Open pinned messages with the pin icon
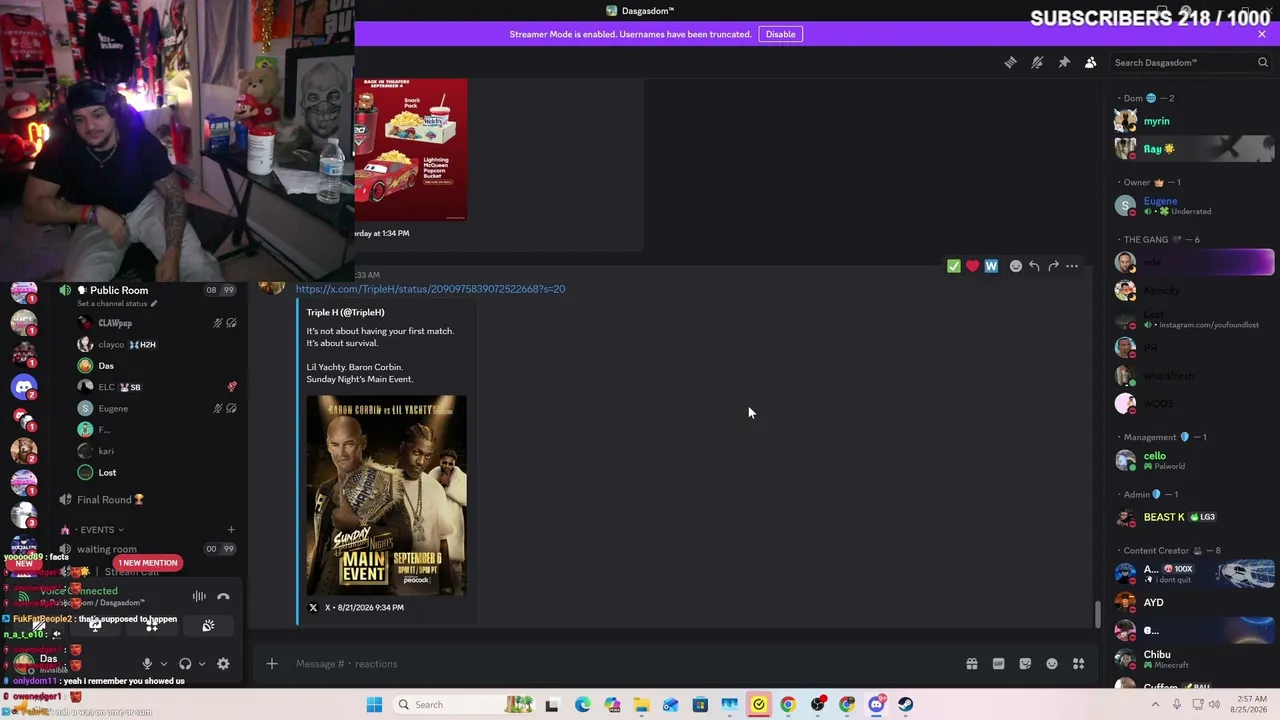Screen dimensions: 1280x720 point(1064,63)
